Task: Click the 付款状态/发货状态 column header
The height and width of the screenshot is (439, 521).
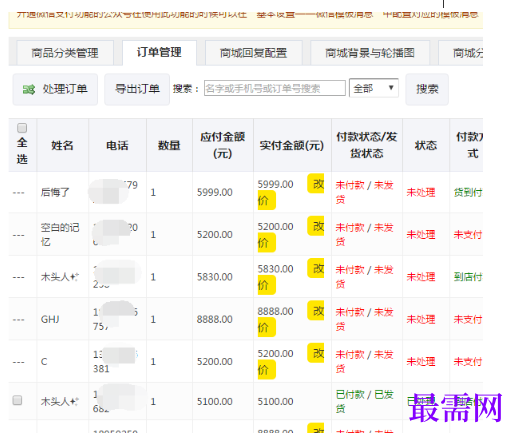Action: coord(367,145)
